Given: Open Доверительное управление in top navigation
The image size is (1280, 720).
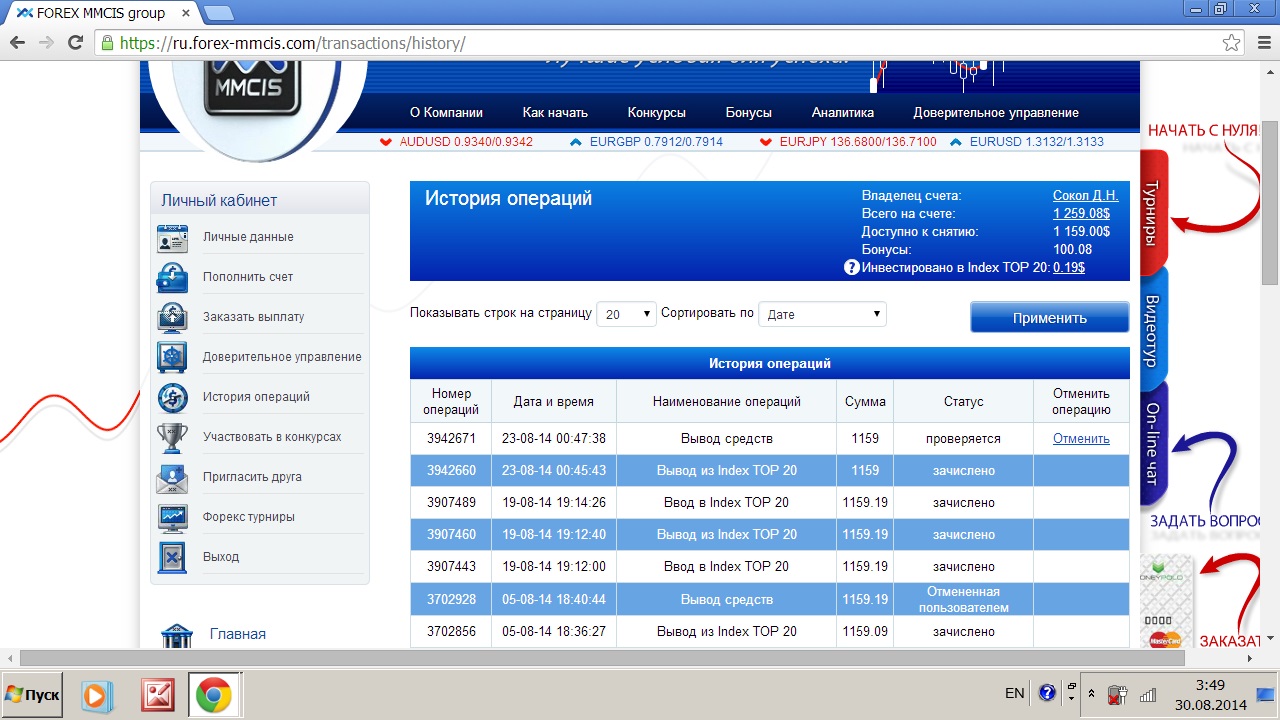Looking at the screenshot, I should click(x=996, y=113).
